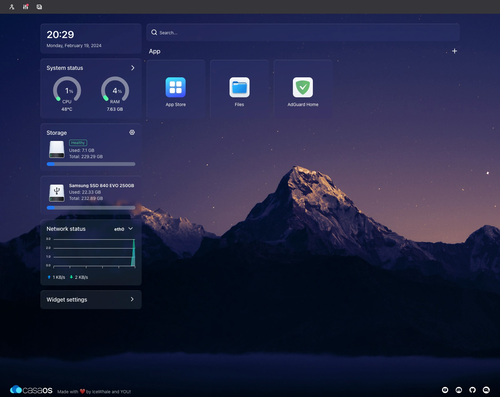Click the Search input field
Viewport: 500px width, 397px height.
[303, 32]
